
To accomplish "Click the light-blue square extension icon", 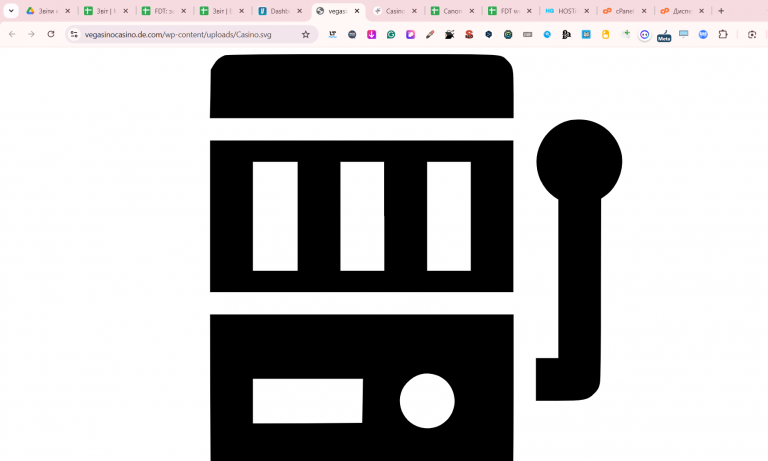I will pyautogui.click(x=586, y=34).
